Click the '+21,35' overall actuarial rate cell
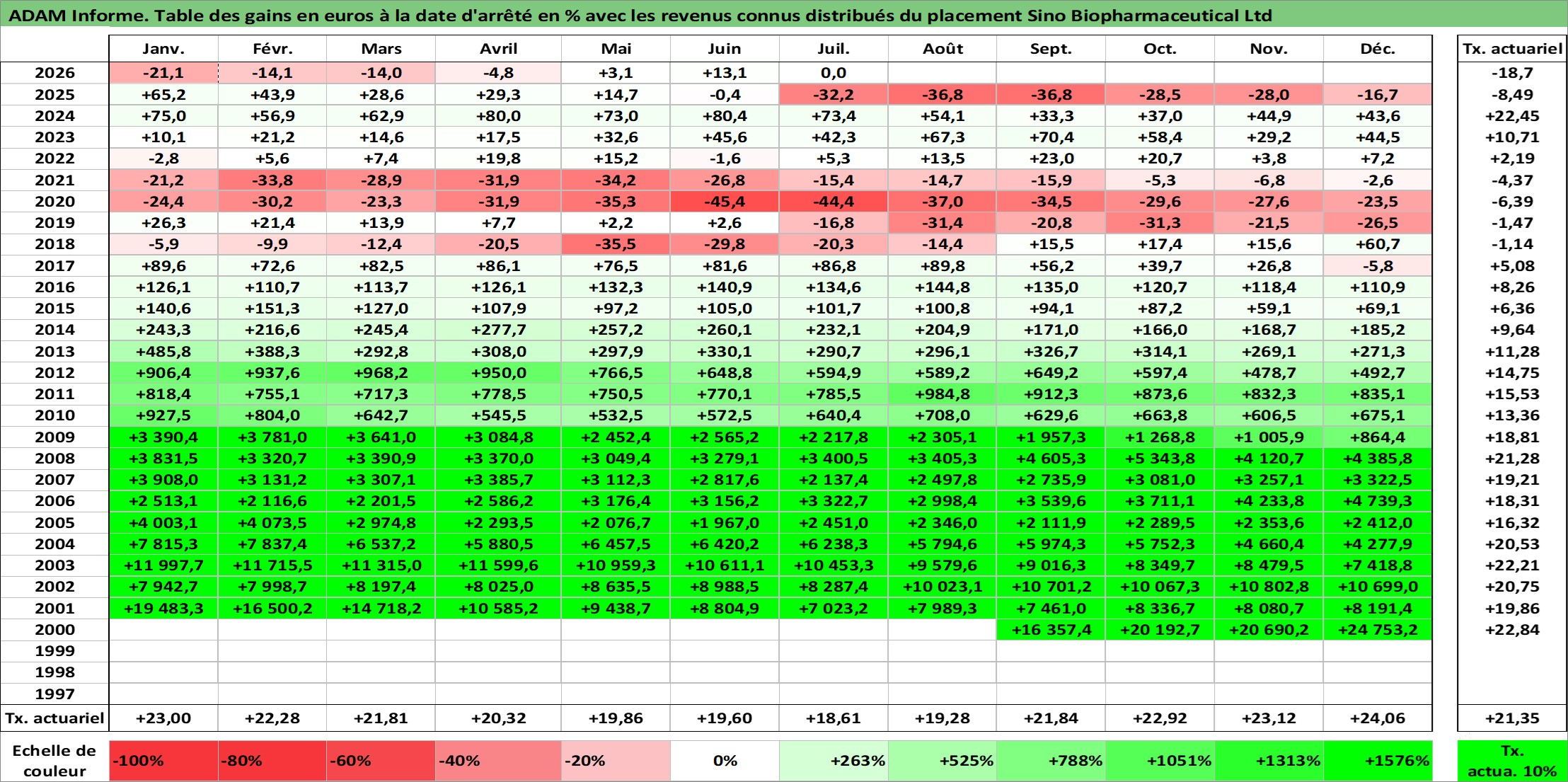The height and width of the screenshot is (782, 1568). point(1512,718)
